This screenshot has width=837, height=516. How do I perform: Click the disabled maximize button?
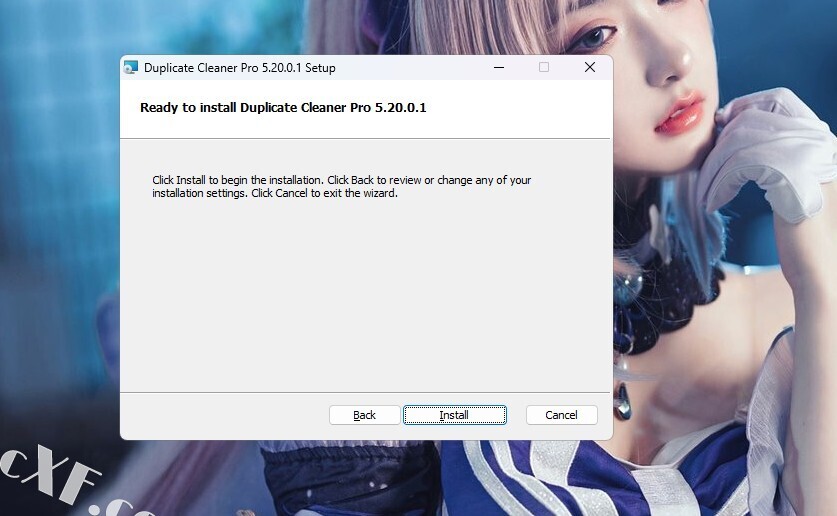(x=544, y=67)
